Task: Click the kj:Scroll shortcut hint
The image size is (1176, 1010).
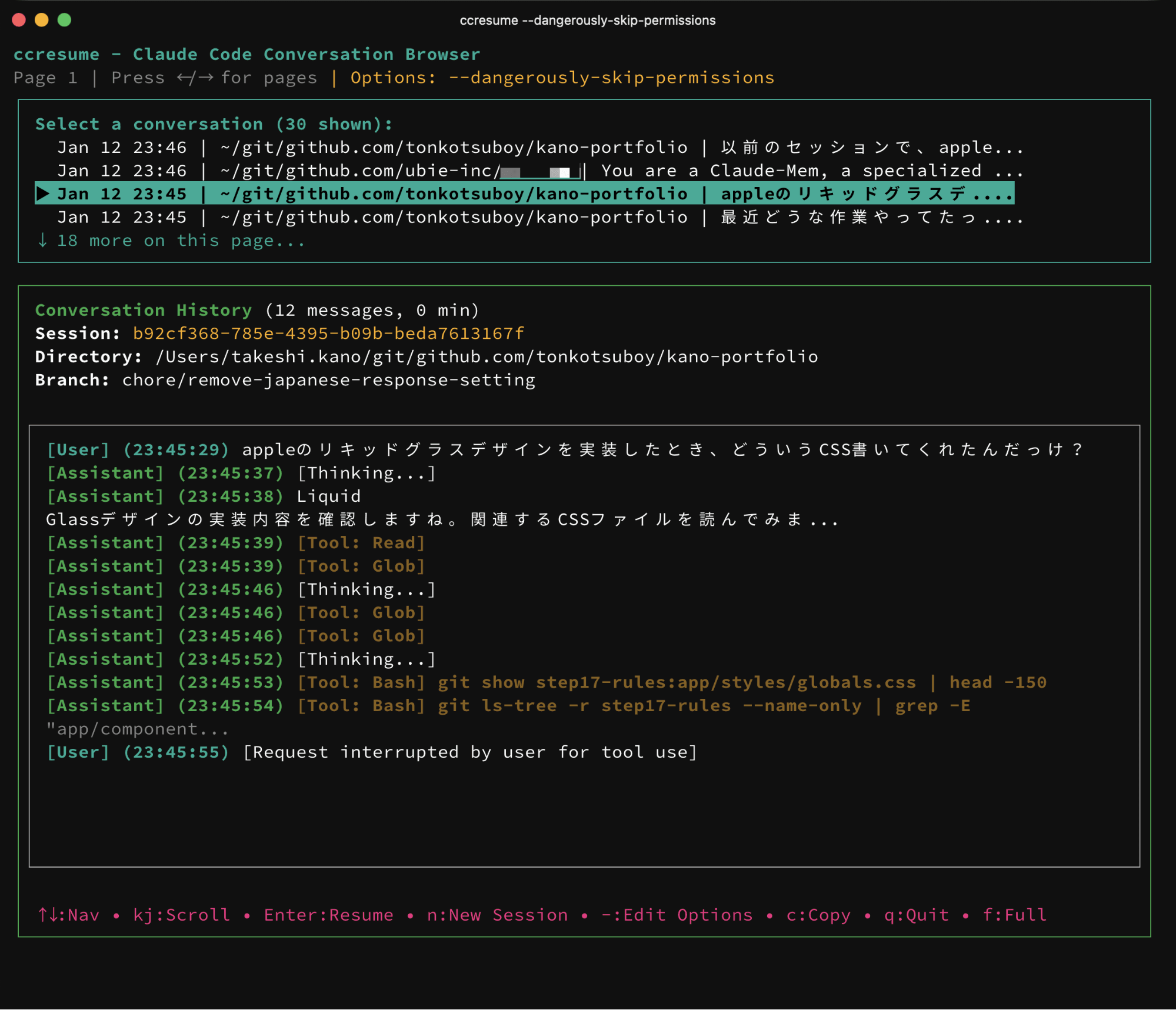Action: (181, 915)
